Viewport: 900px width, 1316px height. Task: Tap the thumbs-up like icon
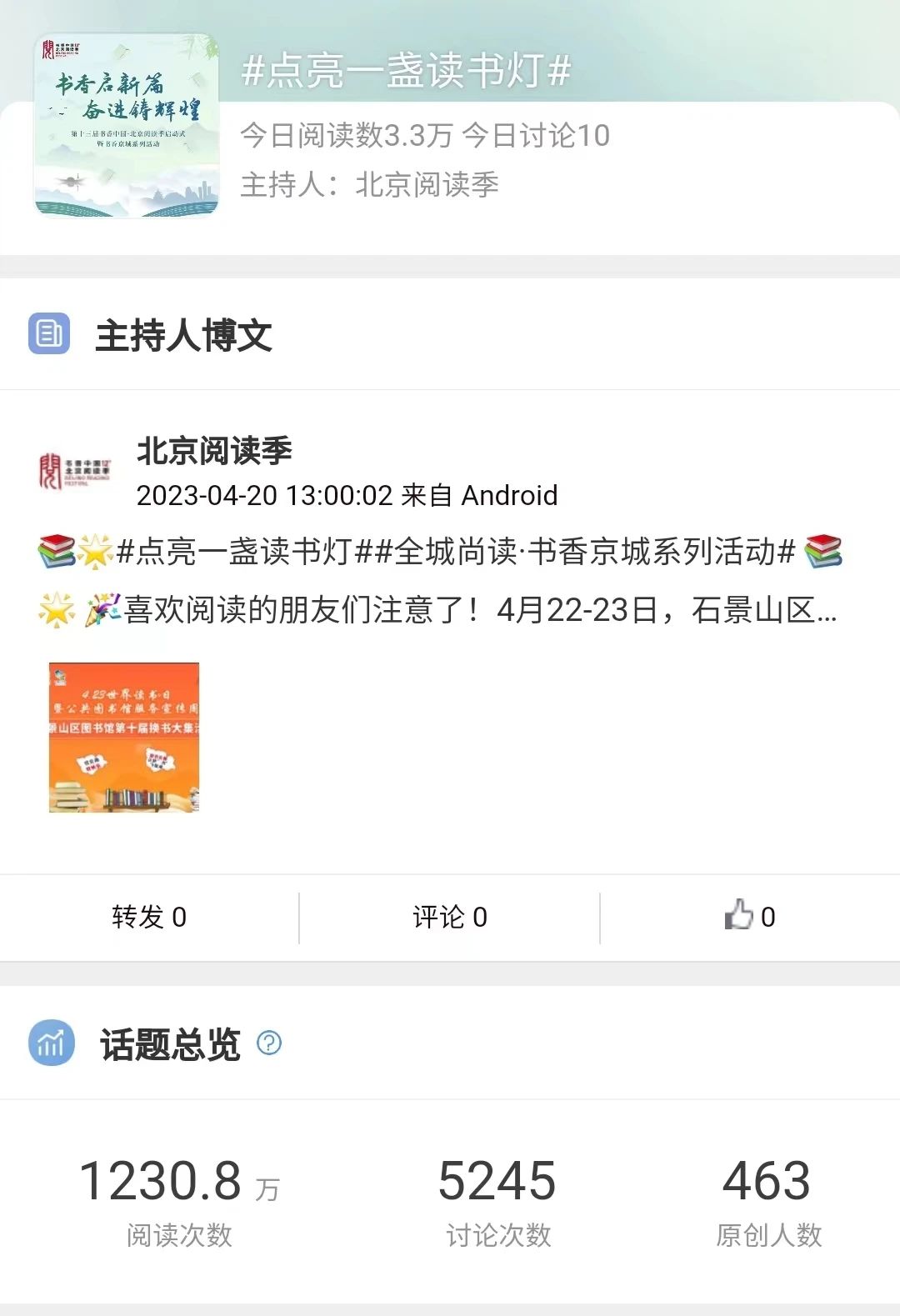coord(738,915)
